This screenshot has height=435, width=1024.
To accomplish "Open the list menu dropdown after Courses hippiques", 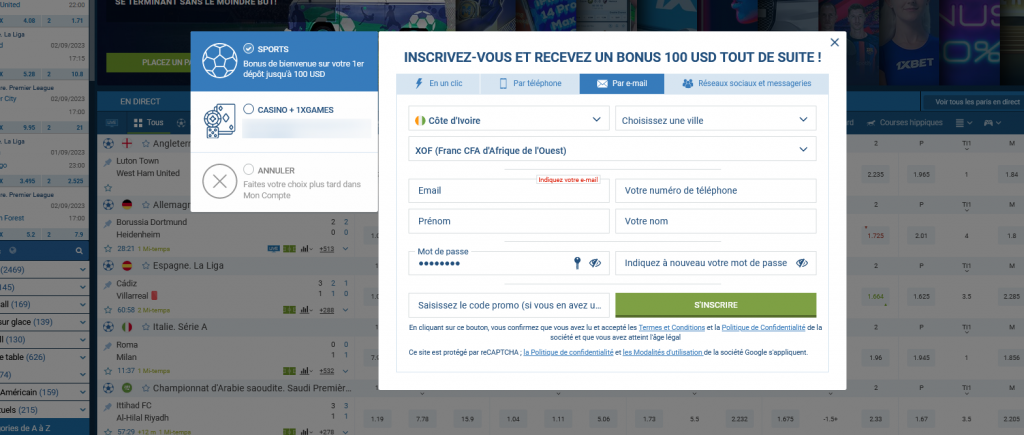I will [x=963, y=123].
